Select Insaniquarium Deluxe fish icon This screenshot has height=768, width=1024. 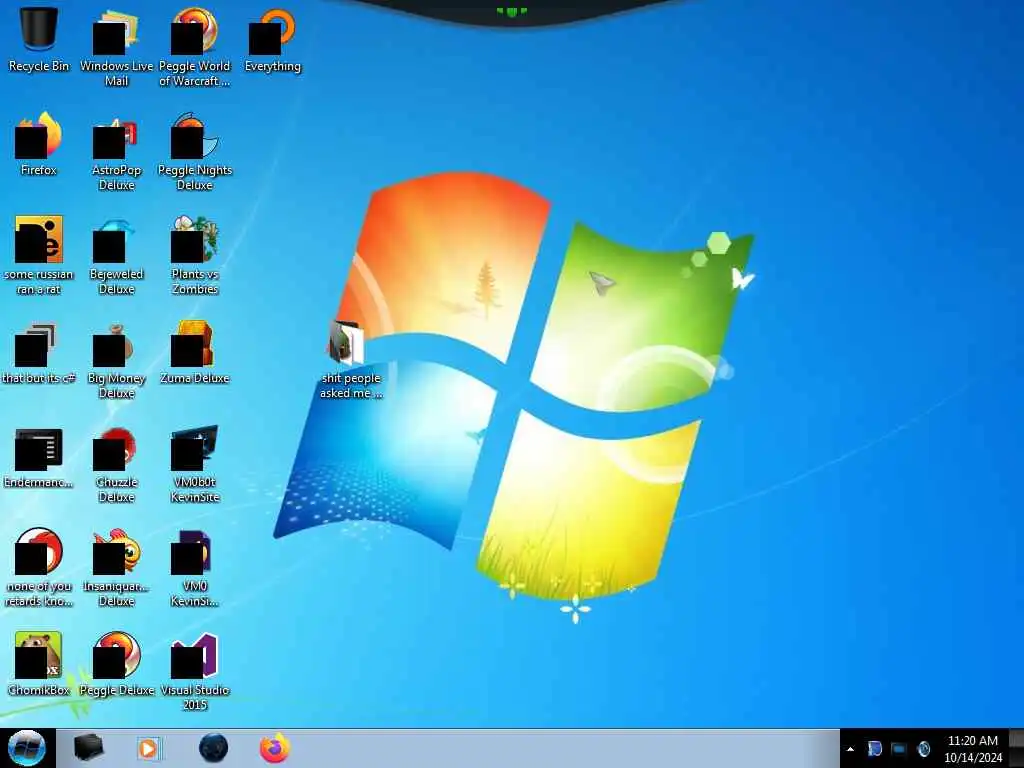pos(116,567)
